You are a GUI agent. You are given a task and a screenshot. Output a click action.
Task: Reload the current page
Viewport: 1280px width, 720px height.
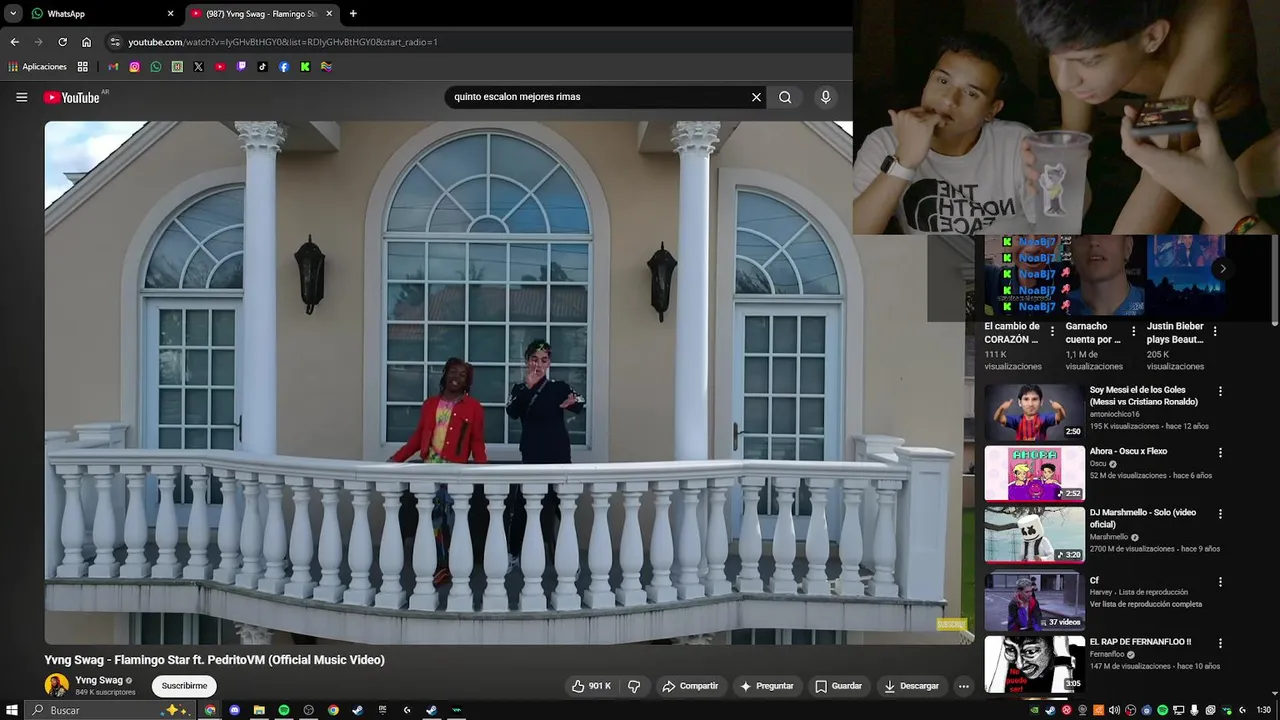[62, 42]
